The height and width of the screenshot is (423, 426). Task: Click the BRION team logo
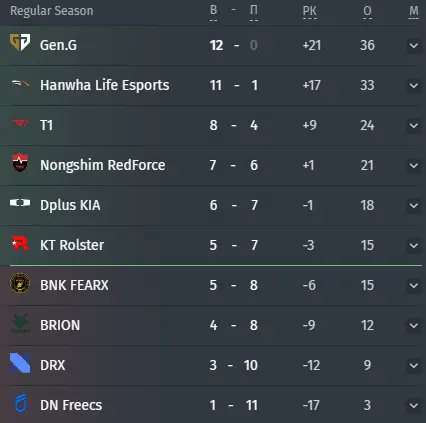point(20,323)
